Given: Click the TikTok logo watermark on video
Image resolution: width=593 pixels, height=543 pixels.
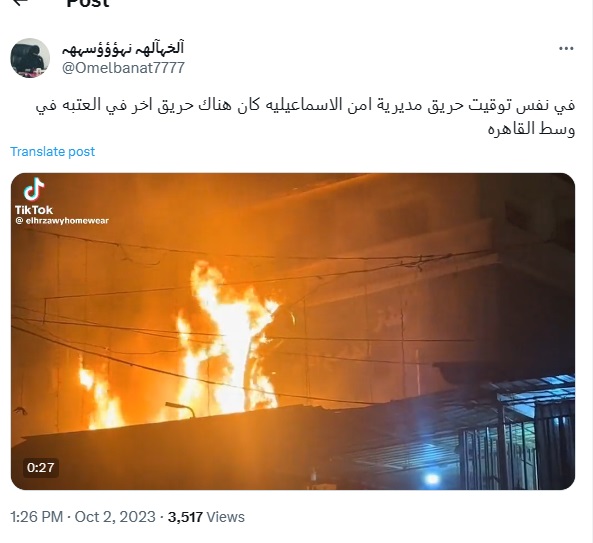Looking at the screenshot, I should tap(34, 189).
